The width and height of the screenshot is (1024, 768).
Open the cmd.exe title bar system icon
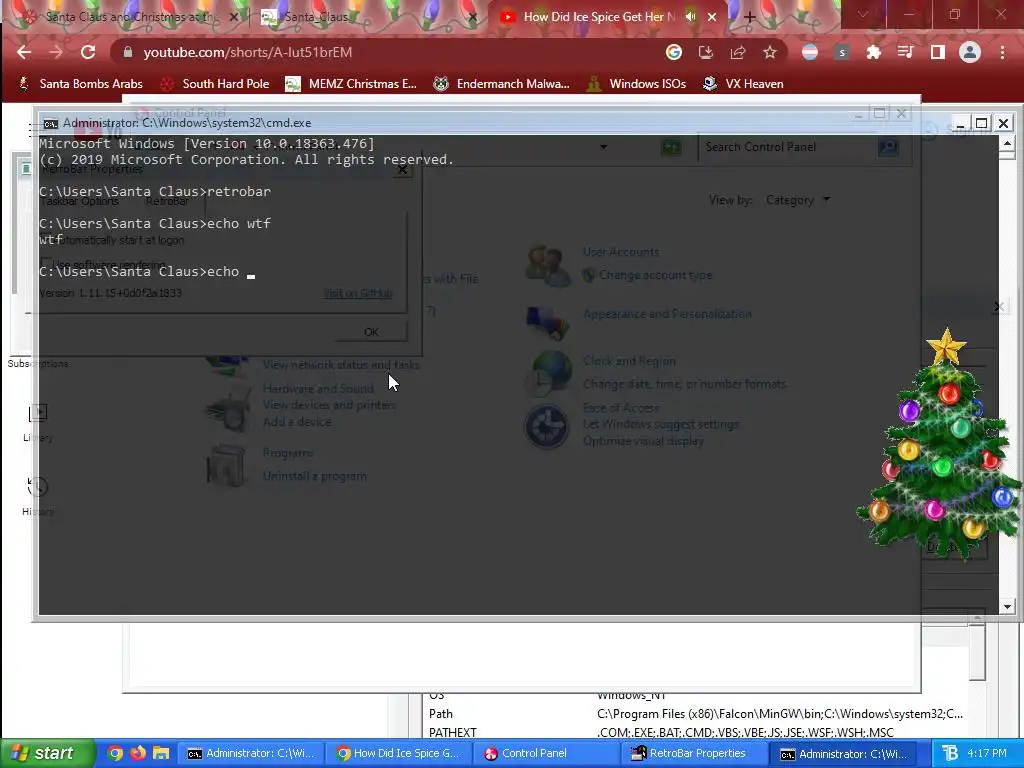coord(50,123)
